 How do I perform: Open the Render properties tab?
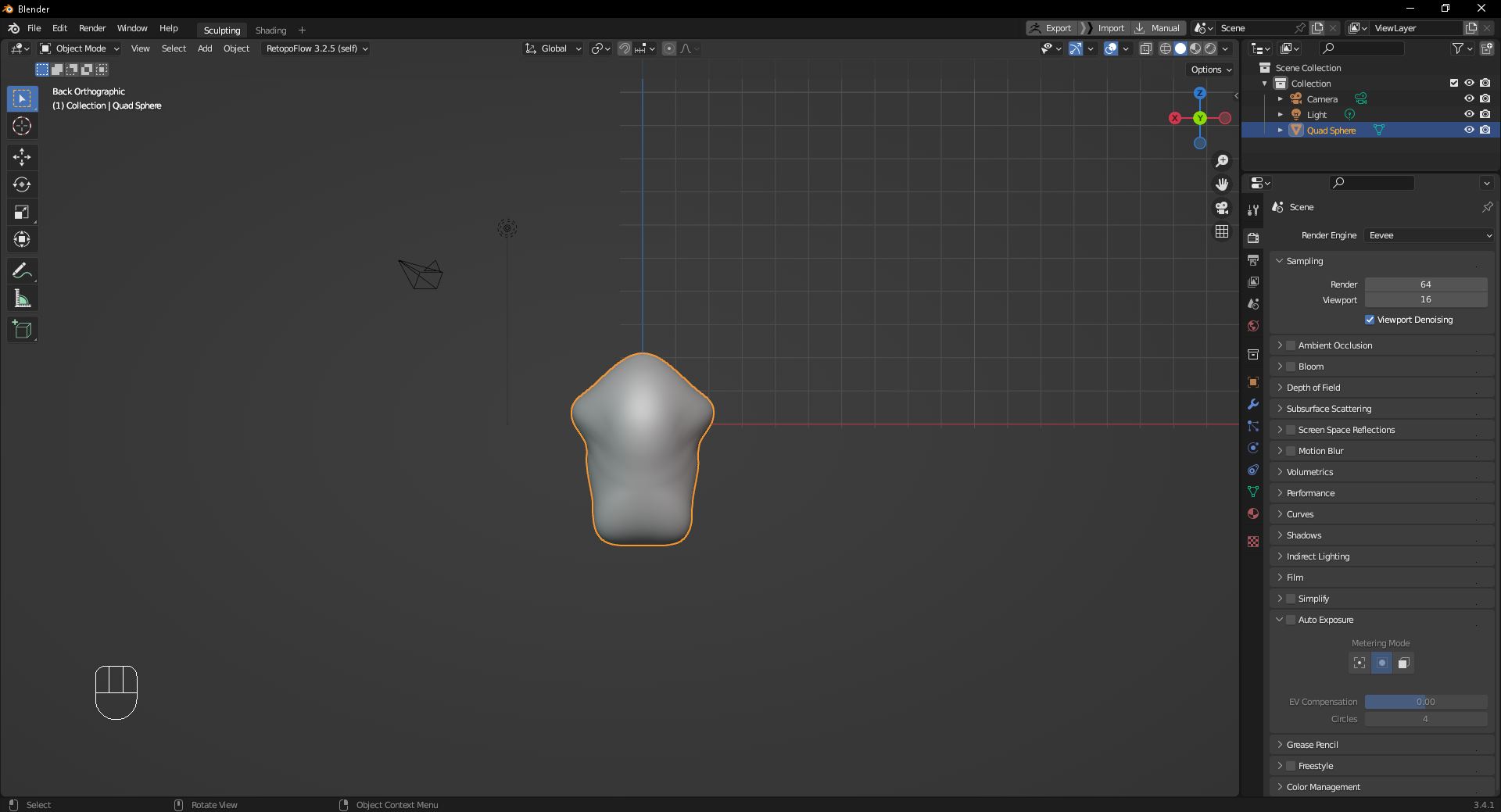[x=1253, y=238]
